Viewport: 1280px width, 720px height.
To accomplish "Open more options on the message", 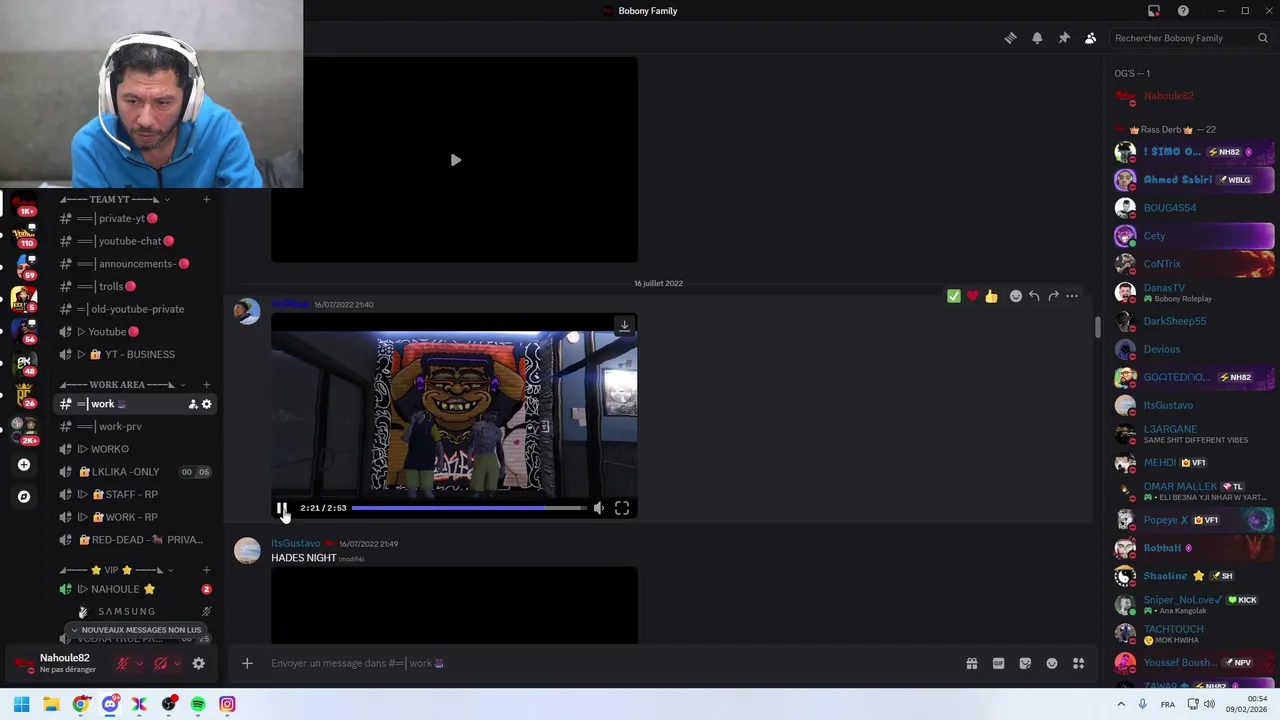I will (x=1072, y=296).
